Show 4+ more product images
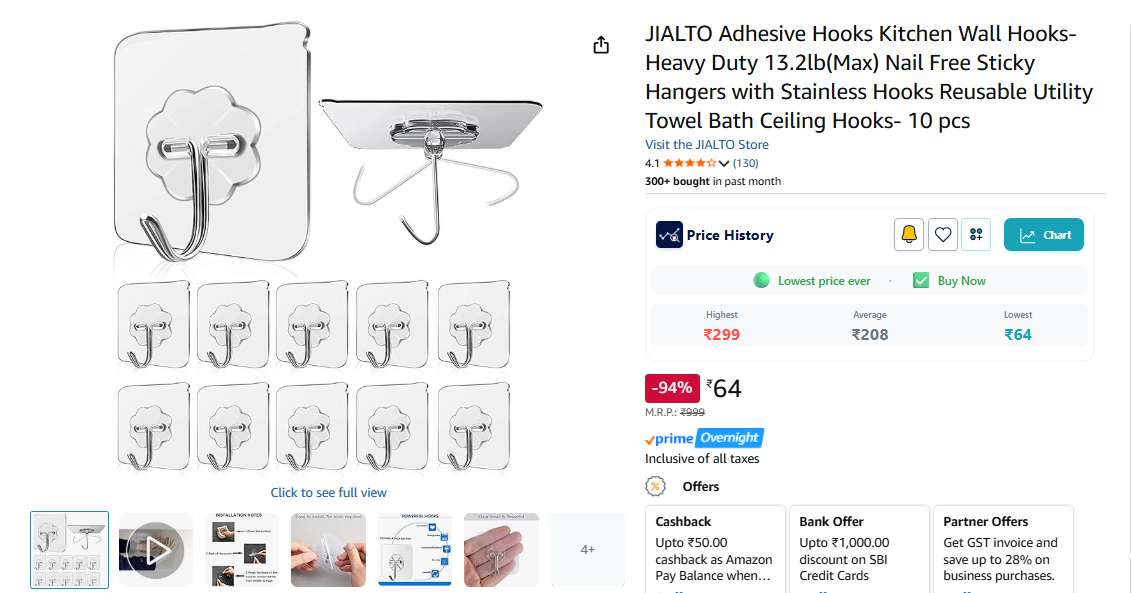1131x593 pixels. (x=588, y=550)
